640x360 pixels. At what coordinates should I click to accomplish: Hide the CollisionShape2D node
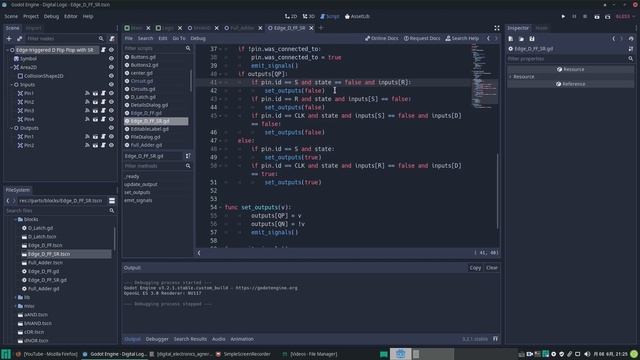point(111,76)
